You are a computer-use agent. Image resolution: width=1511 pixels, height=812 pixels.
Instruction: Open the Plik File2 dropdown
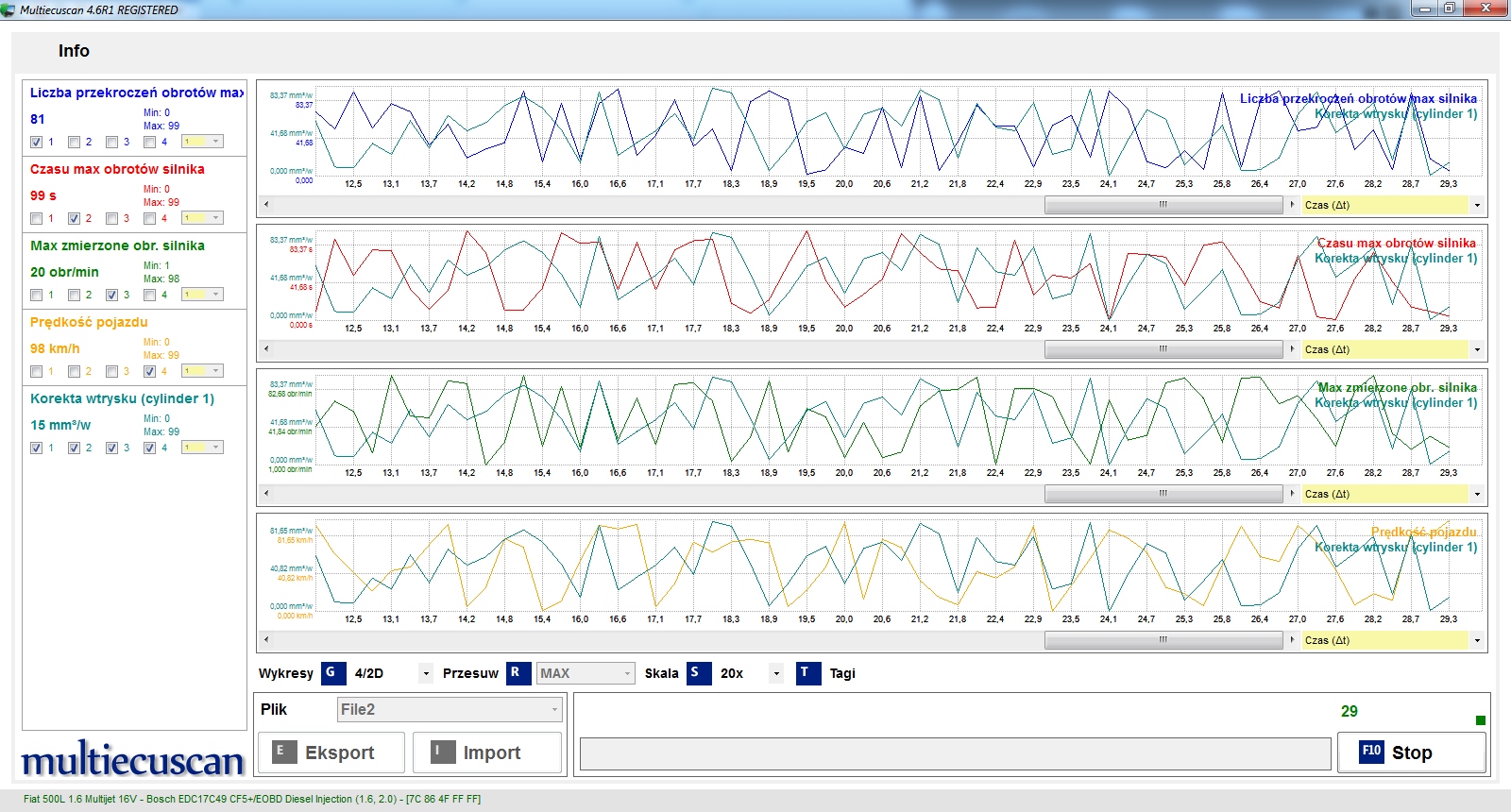(x=450, y=710)
